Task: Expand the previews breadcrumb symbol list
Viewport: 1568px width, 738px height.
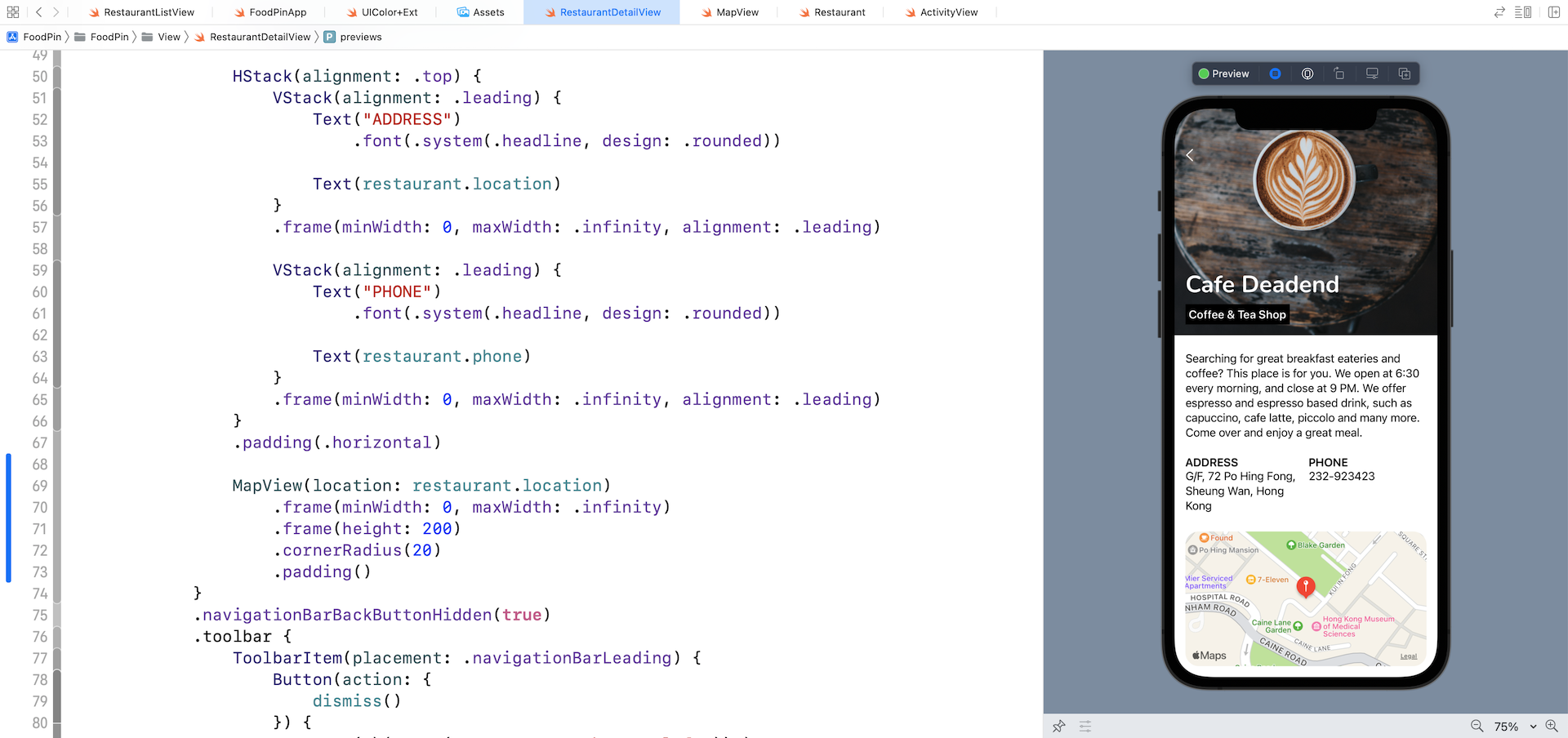Action: 360,37
